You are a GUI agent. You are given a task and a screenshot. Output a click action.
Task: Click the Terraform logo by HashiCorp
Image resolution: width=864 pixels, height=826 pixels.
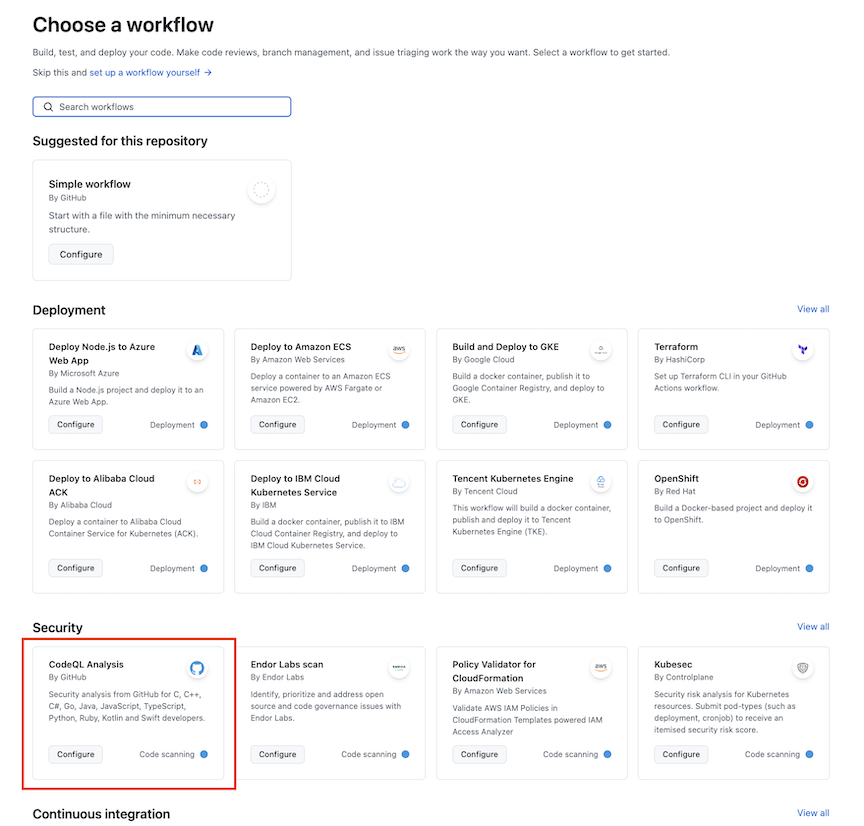(803, 351)
